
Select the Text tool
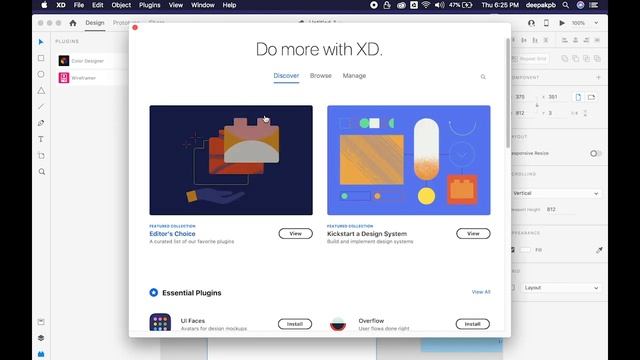41,139
